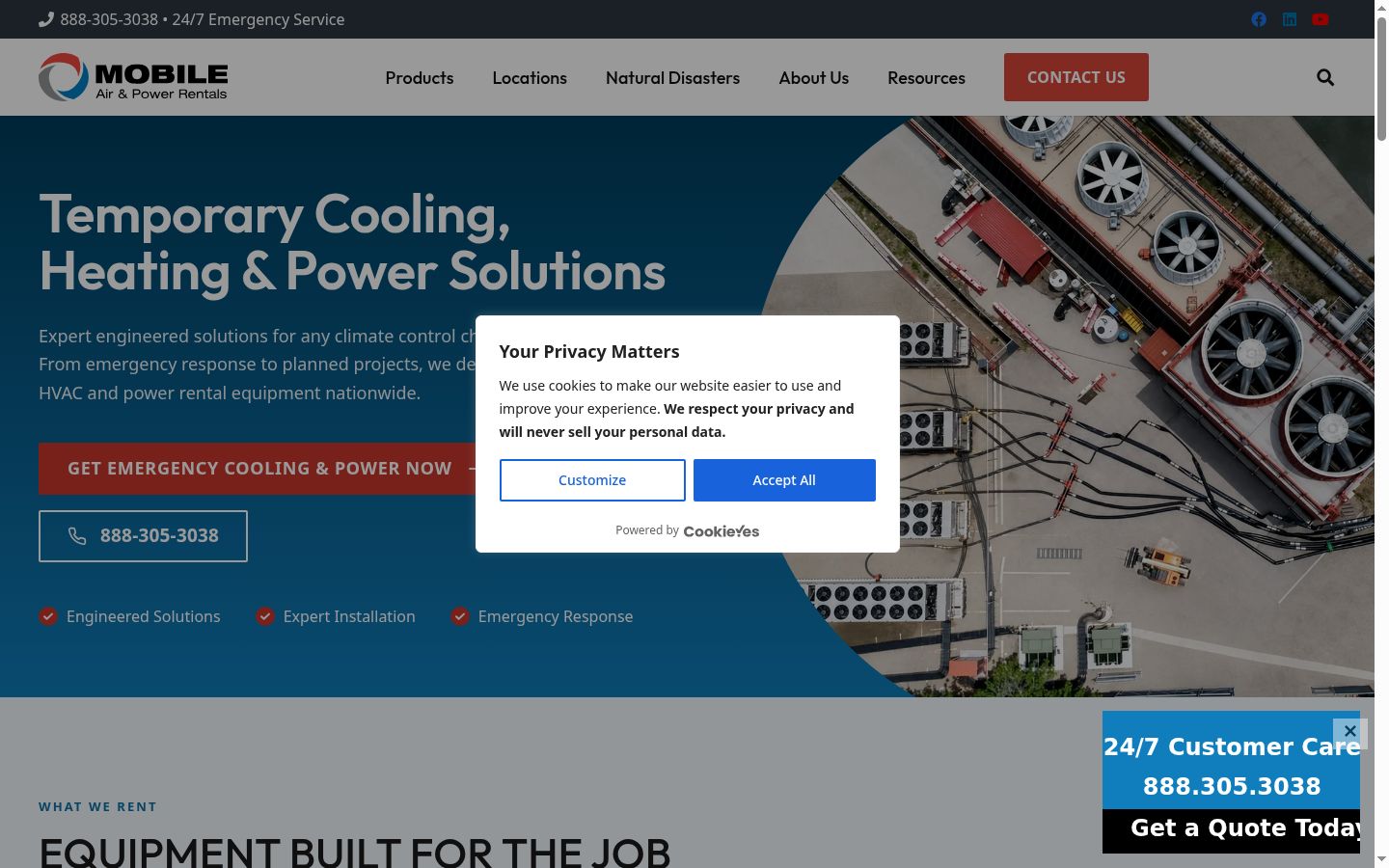
Task: Expand the About Us menu
Action: point(814,78)
